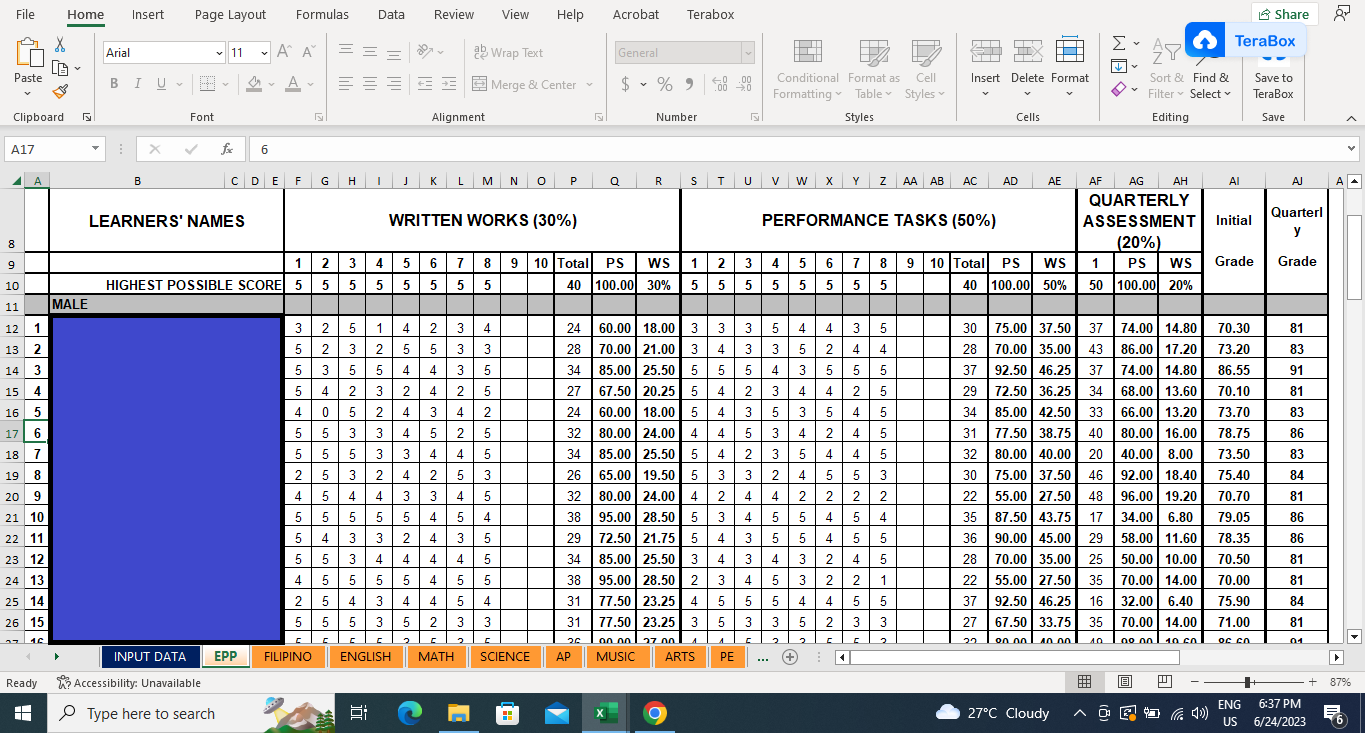Select the Format Painter brush
This screenshot has height=733, width=1365.
60,92
